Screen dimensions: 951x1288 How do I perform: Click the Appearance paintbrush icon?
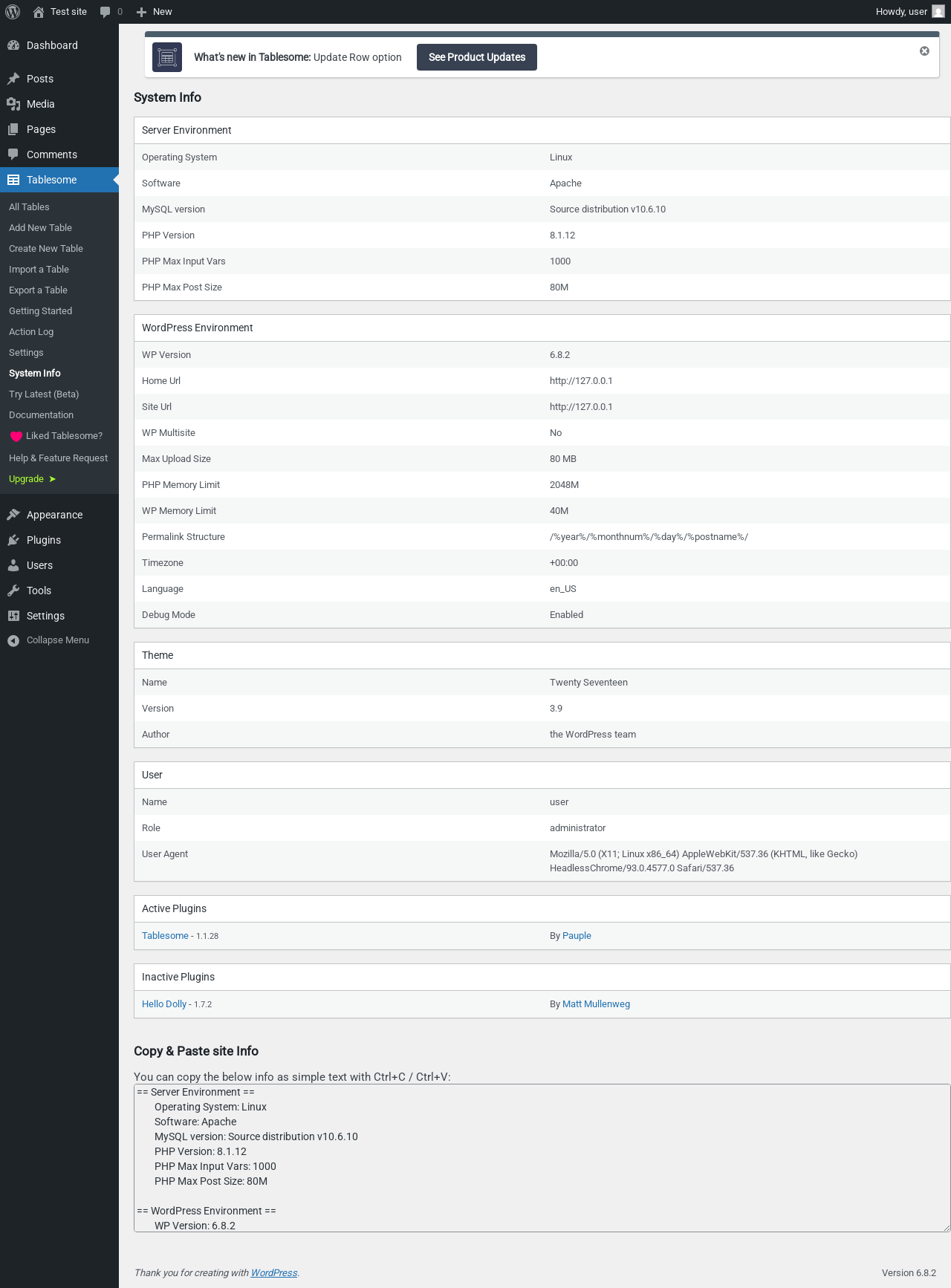tap(13, 515)
